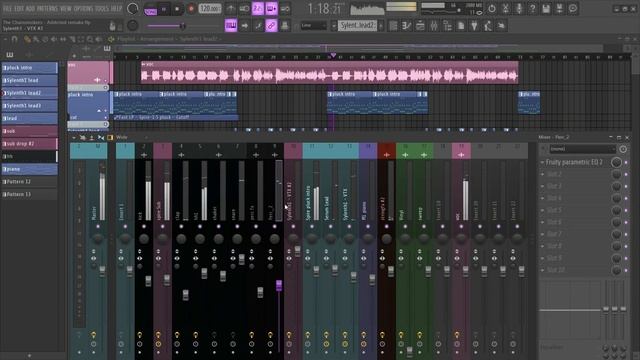640x360 pixels.
Task: Expand the Slot 8 arrow
Action: 542,246
